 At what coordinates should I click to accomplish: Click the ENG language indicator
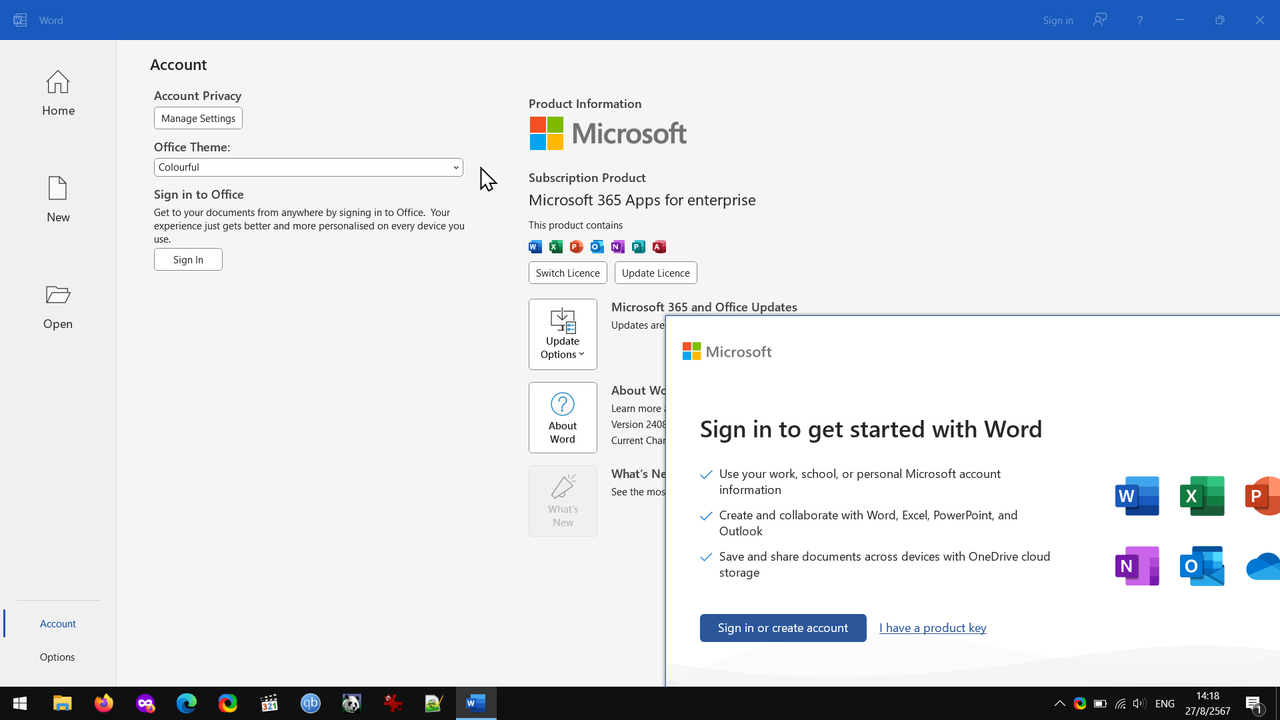click(1165, 704)
